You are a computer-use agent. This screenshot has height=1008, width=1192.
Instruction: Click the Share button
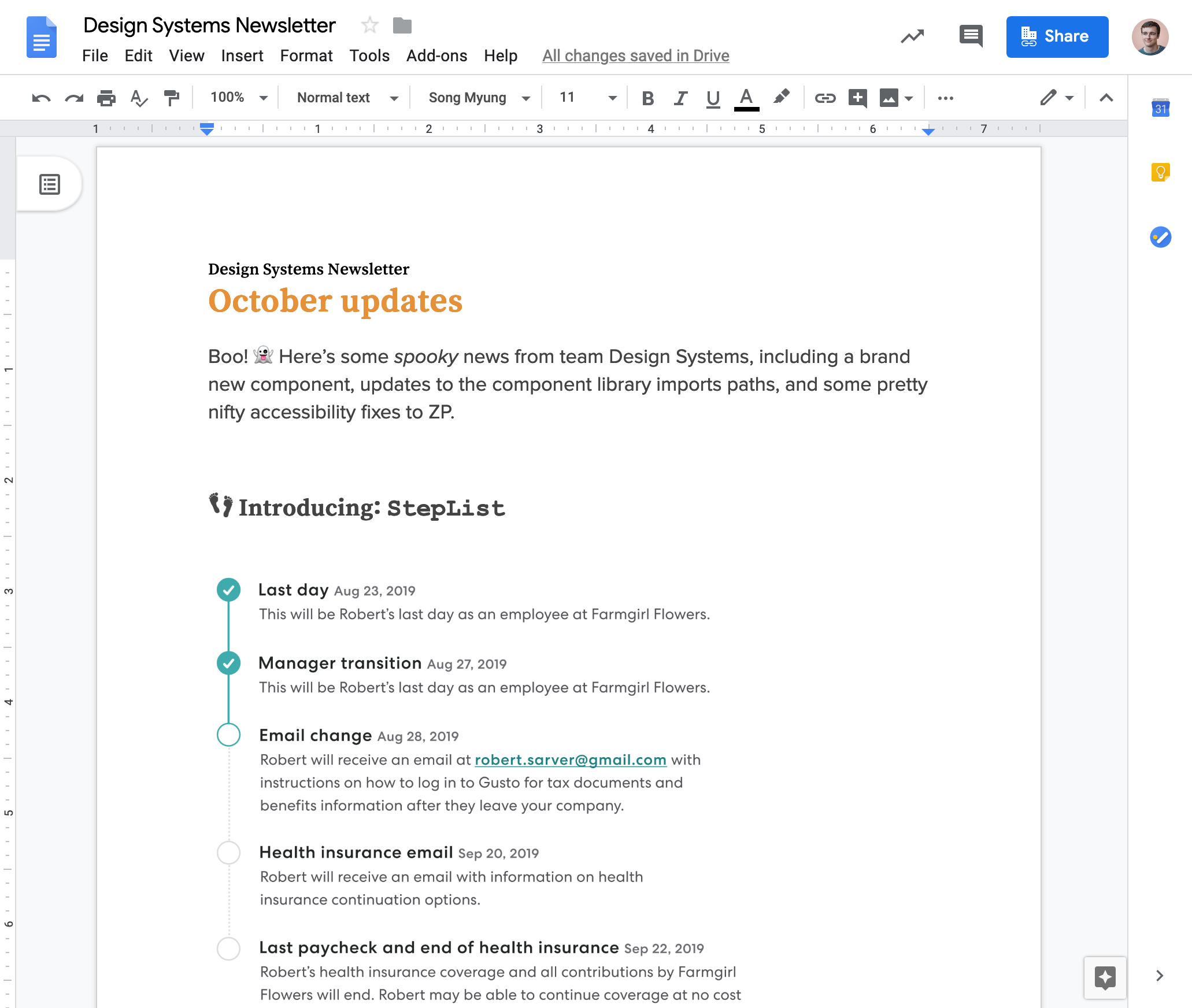(x=1056, y=36)
